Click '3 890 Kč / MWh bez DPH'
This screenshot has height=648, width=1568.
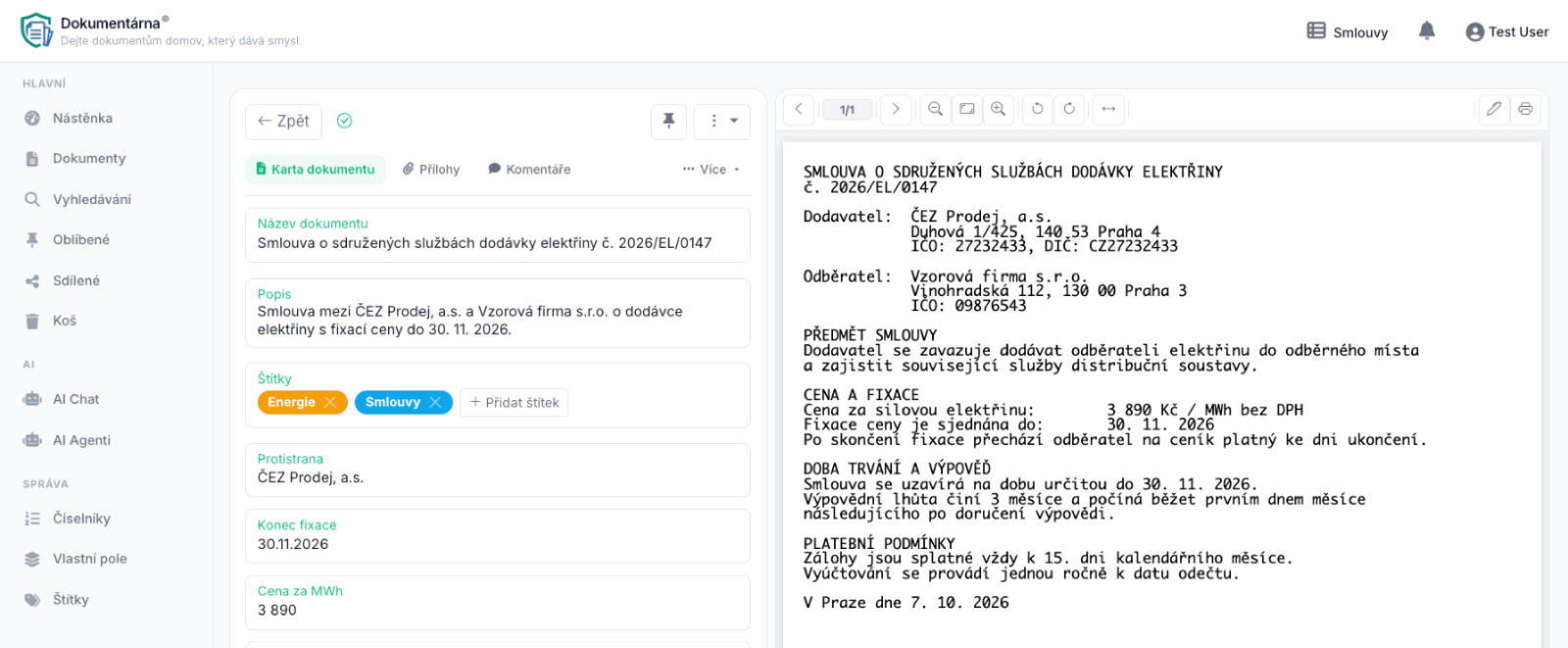coord(1205,410)
